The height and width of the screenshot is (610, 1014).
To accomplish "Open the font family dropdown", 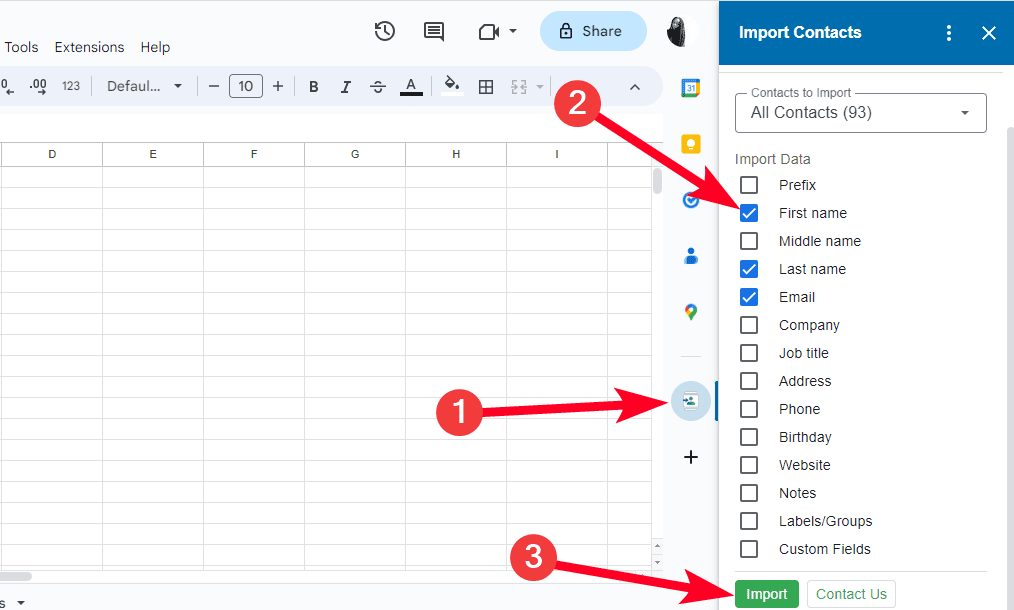I will coord(145,87).
